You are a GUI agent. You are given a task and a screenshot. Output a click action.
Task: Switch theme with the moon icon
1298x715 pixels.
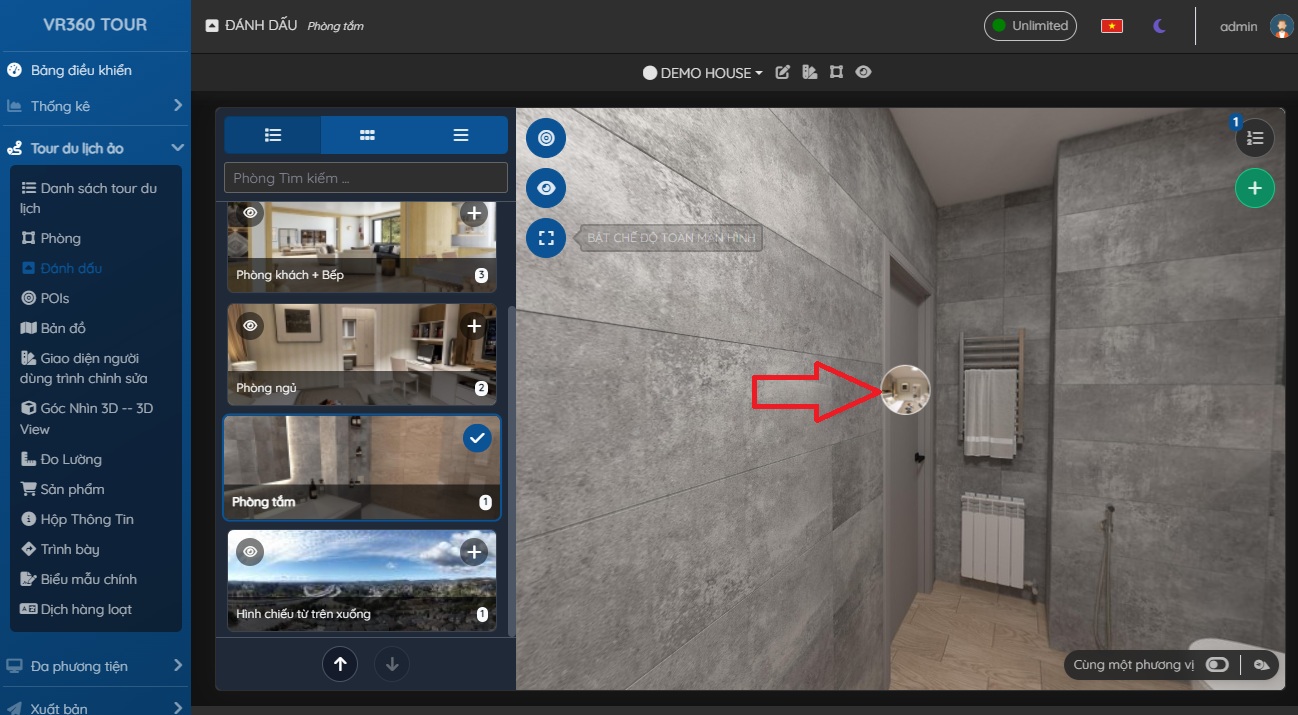point(1159,26)
